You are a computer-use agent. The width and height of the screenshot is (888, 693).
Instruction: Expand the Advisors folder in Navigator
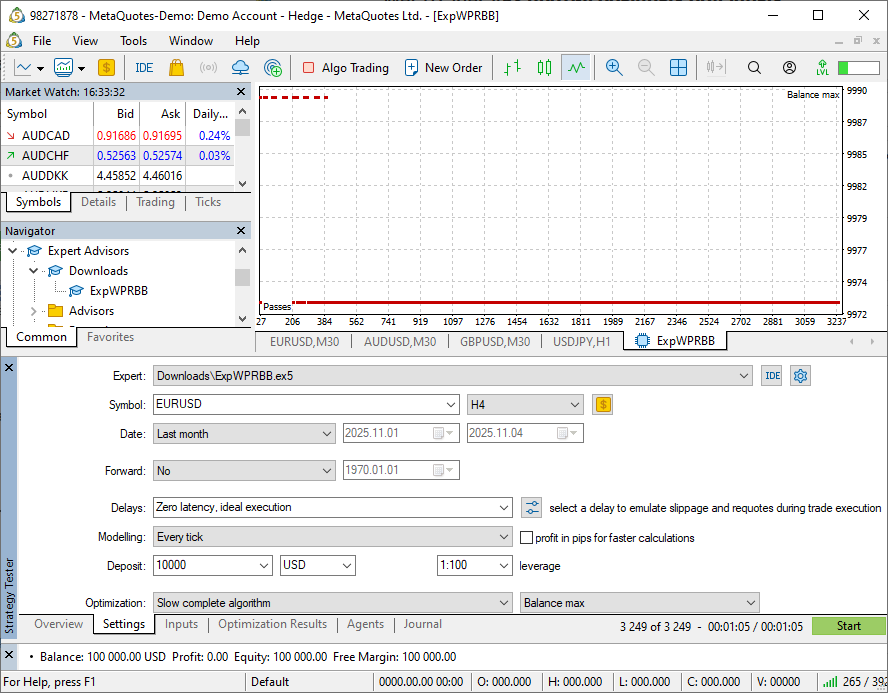click(33, 311)
